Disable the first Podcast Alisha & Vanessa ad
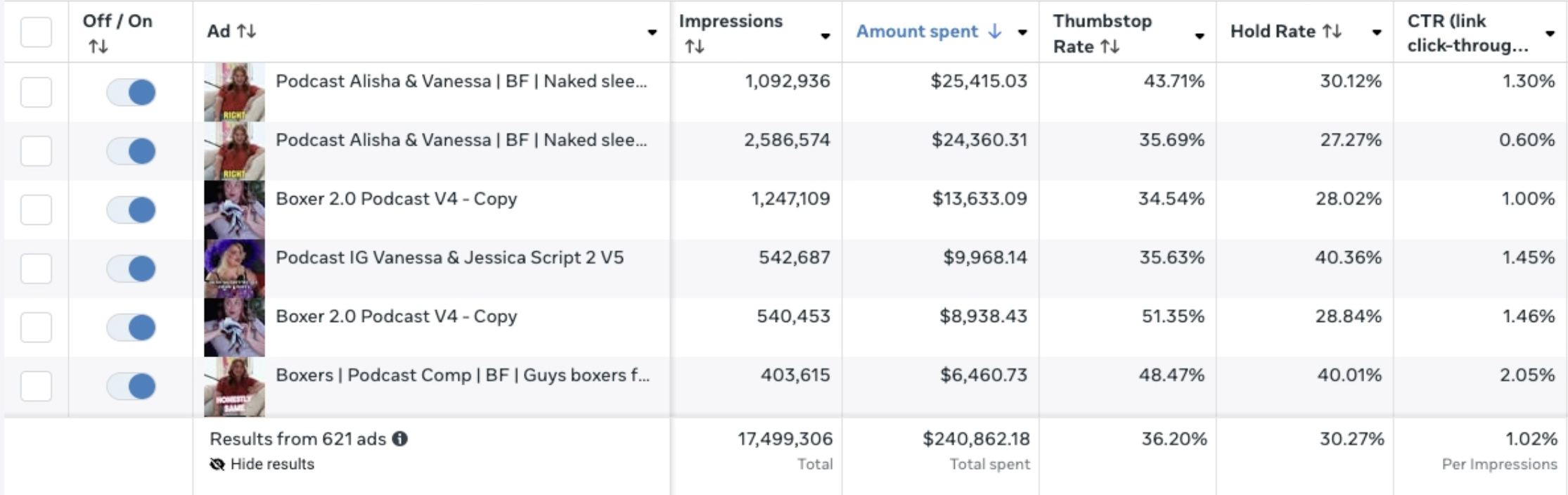The height and width of the screenshot is (495, 1568). pos(131,92)
